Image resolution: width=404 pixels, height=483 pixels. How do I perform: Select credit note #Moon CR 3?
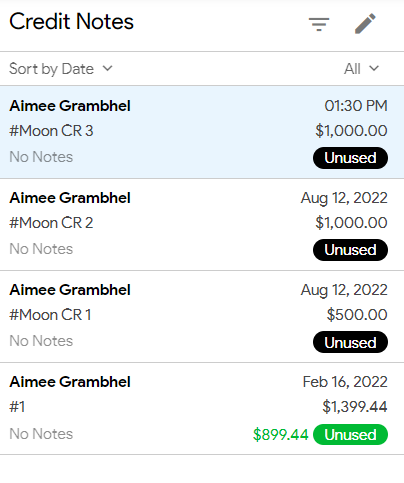[202, 132]
